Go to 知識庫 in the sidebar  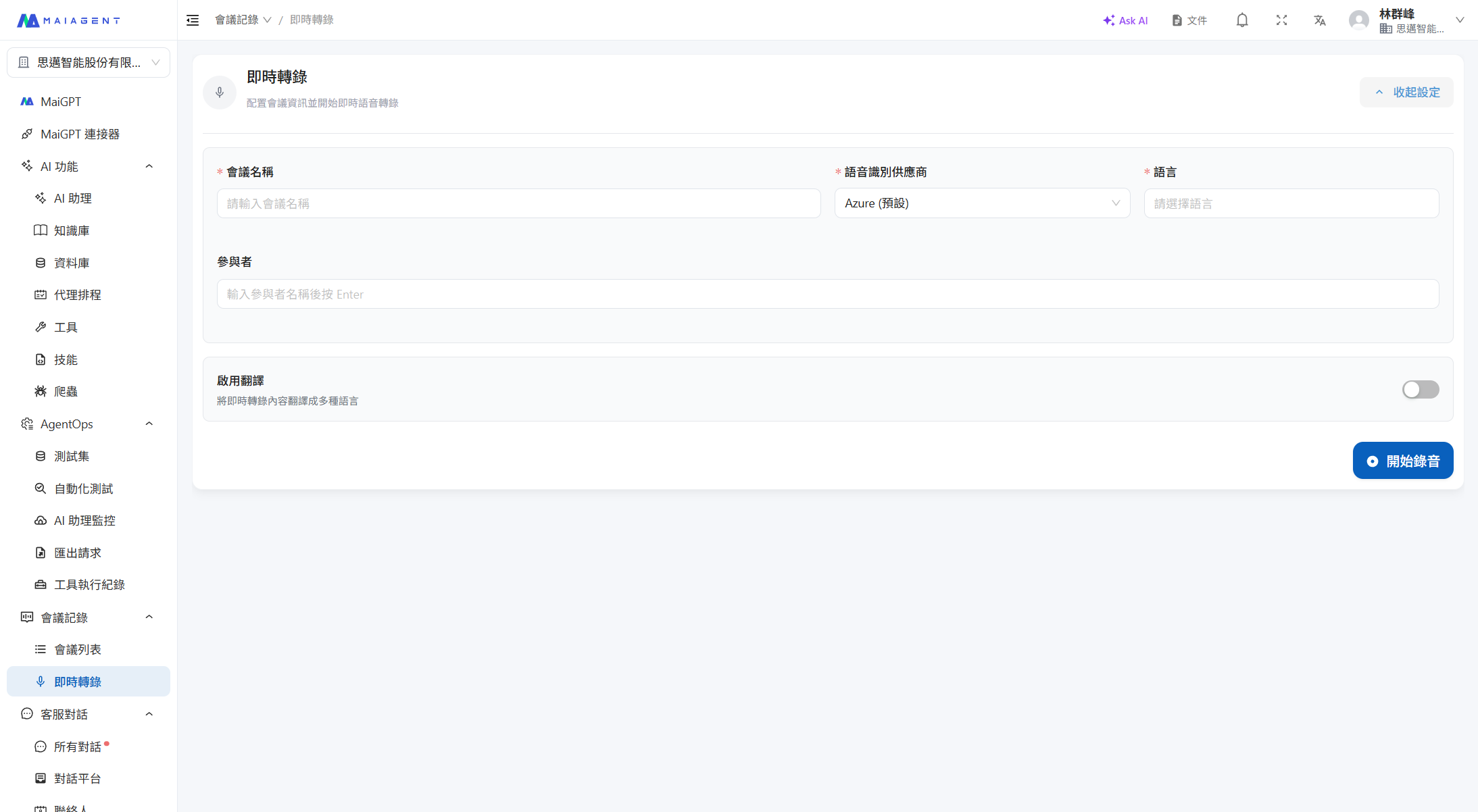click(x=72, y=230)
